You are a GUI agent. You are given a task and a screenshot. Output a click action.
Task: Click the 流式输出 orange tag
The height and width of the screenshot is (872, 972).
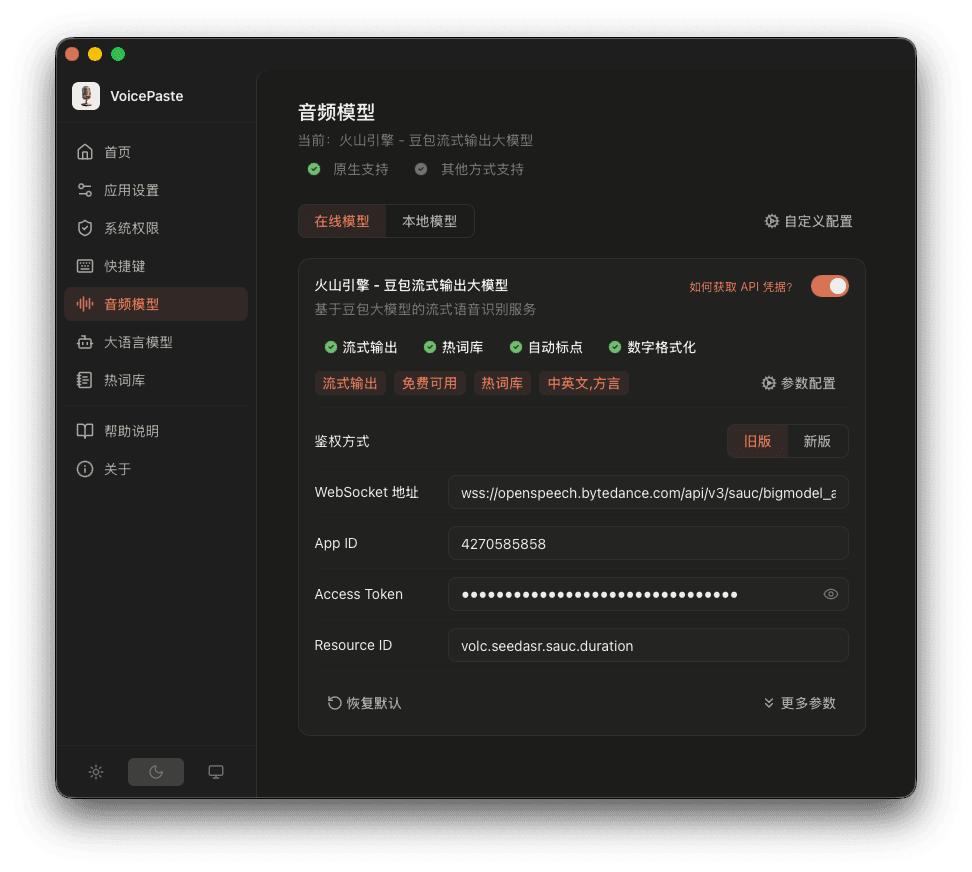(x=350, y=384)
